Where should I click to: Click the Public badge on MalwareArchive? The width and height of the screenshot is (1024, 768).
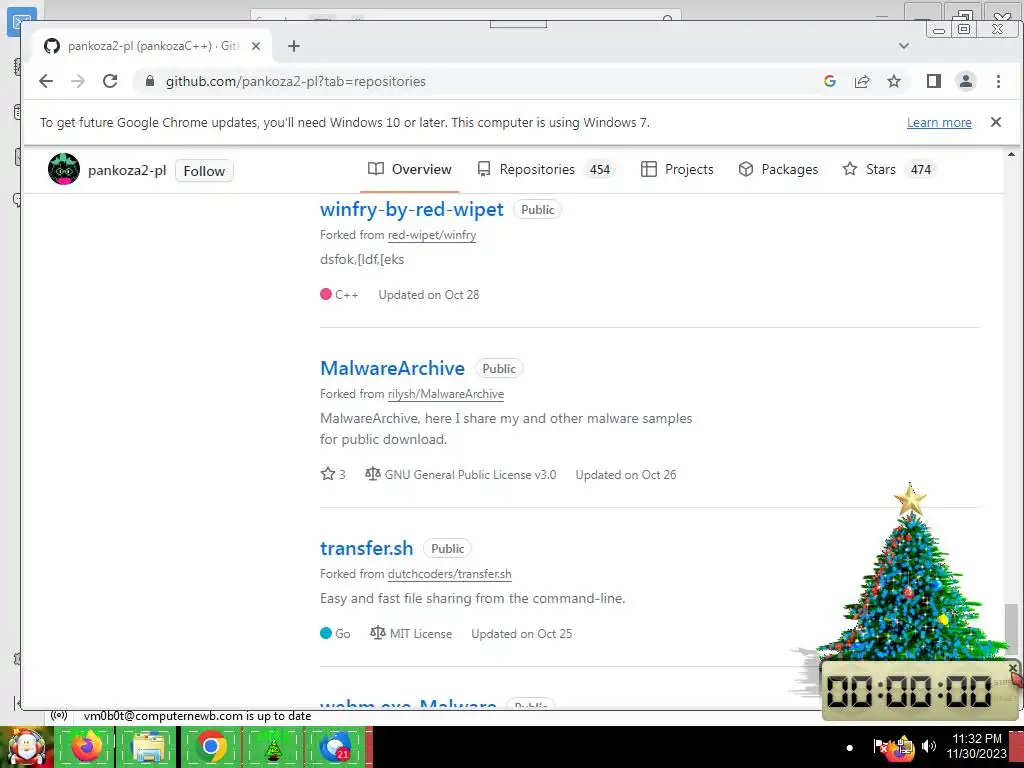pyautogui.click(x=499, y=368)
